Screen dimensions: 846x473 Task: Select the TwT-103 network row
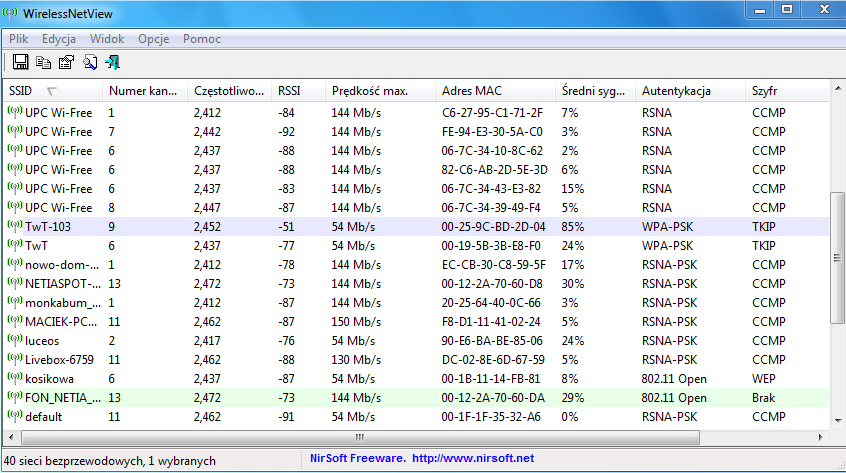coord(417,227)
